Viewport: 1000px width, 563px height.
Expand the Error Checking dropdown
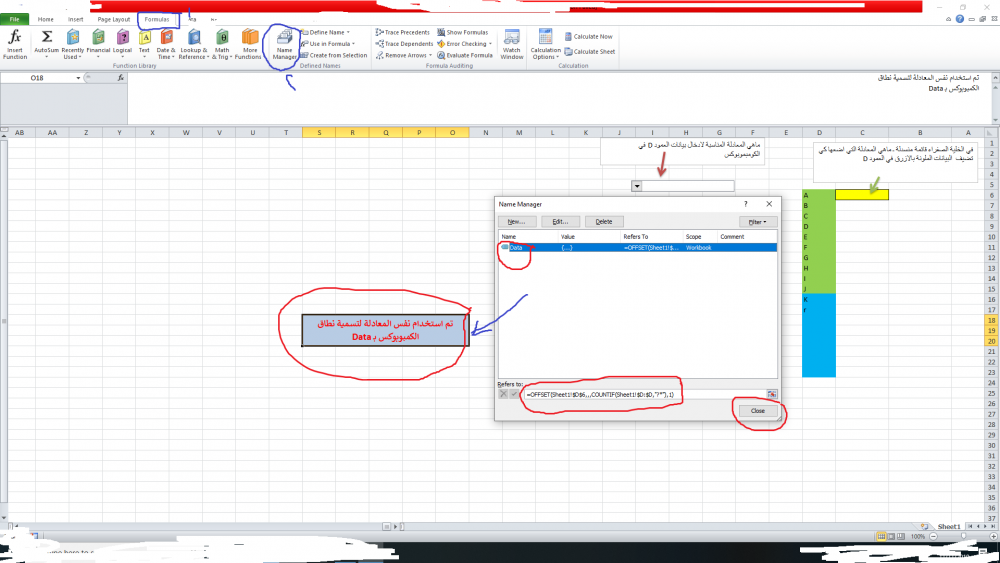pos(490,44)
